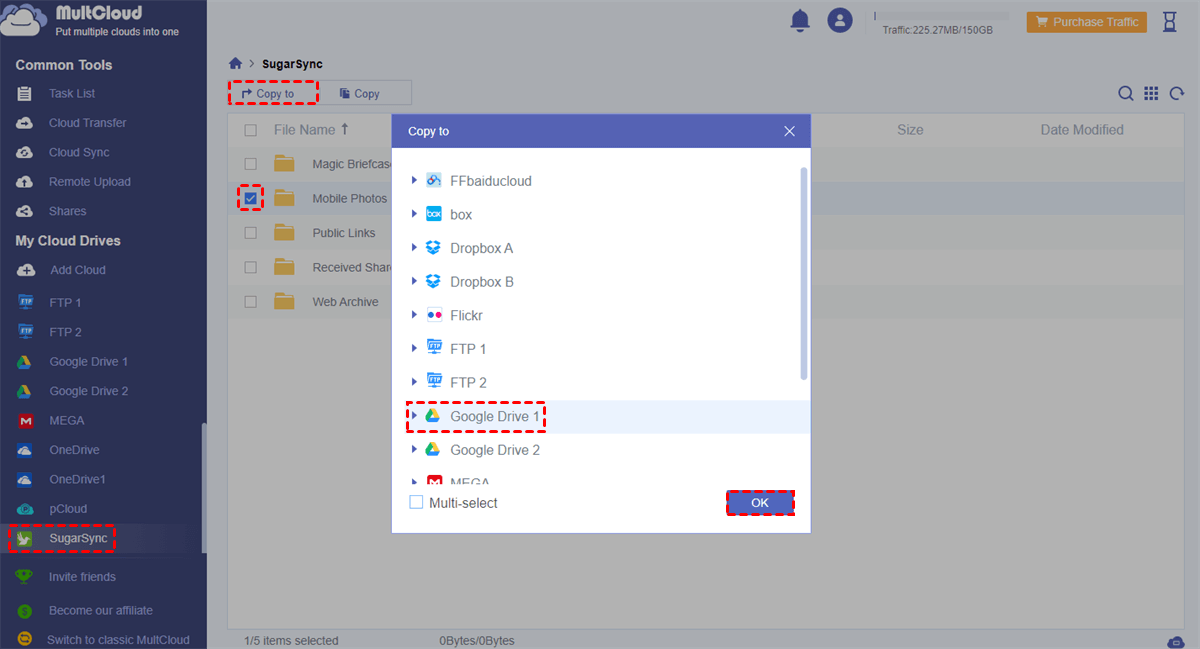Click the SugarSync bird icon
The height and width of the screenshot is (649, 1200).
pyautogui.click(x=25, y=538)
